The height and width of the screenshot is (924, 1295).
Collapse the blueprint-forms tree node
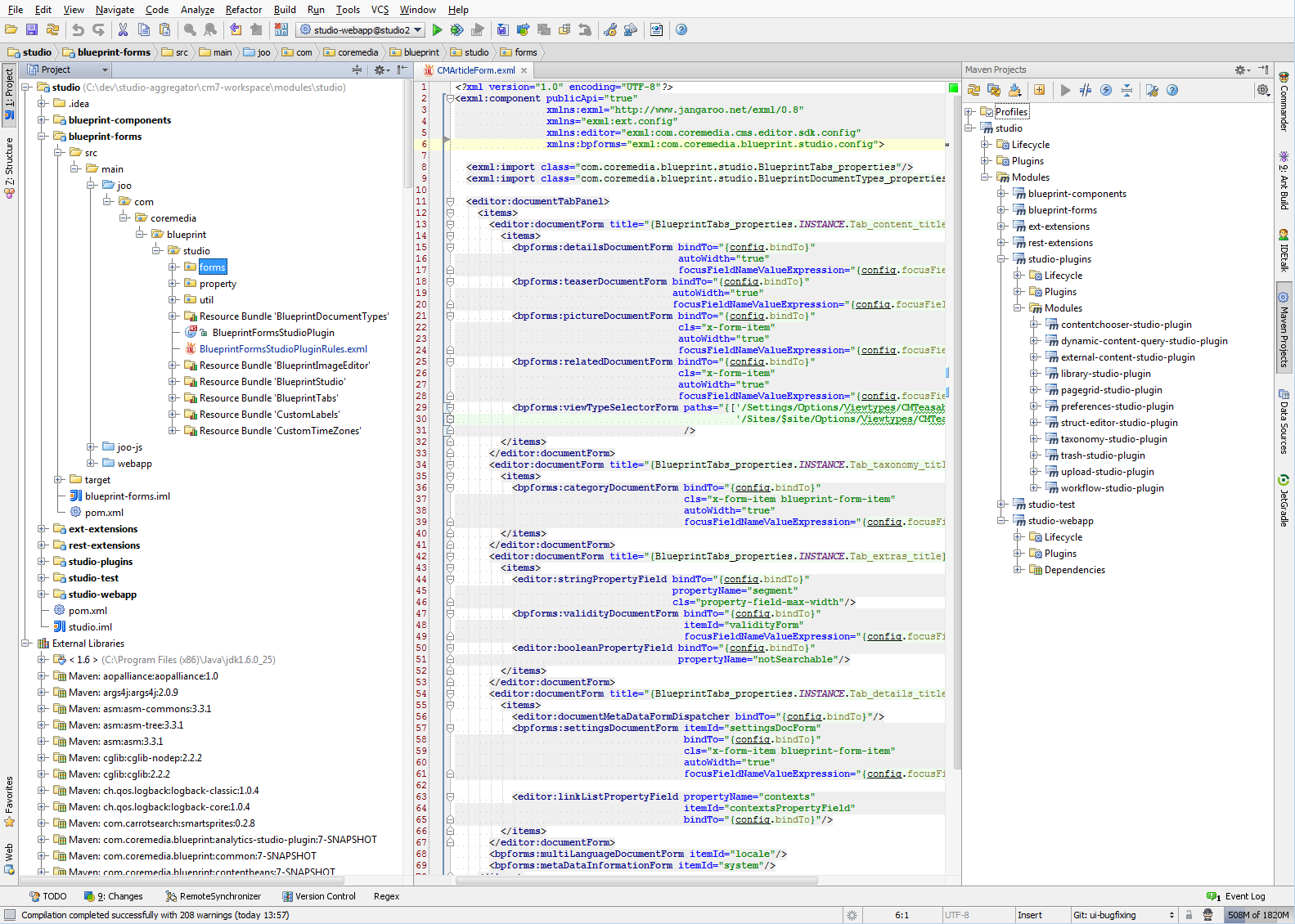pyautogui.click(x=42, y=137)
